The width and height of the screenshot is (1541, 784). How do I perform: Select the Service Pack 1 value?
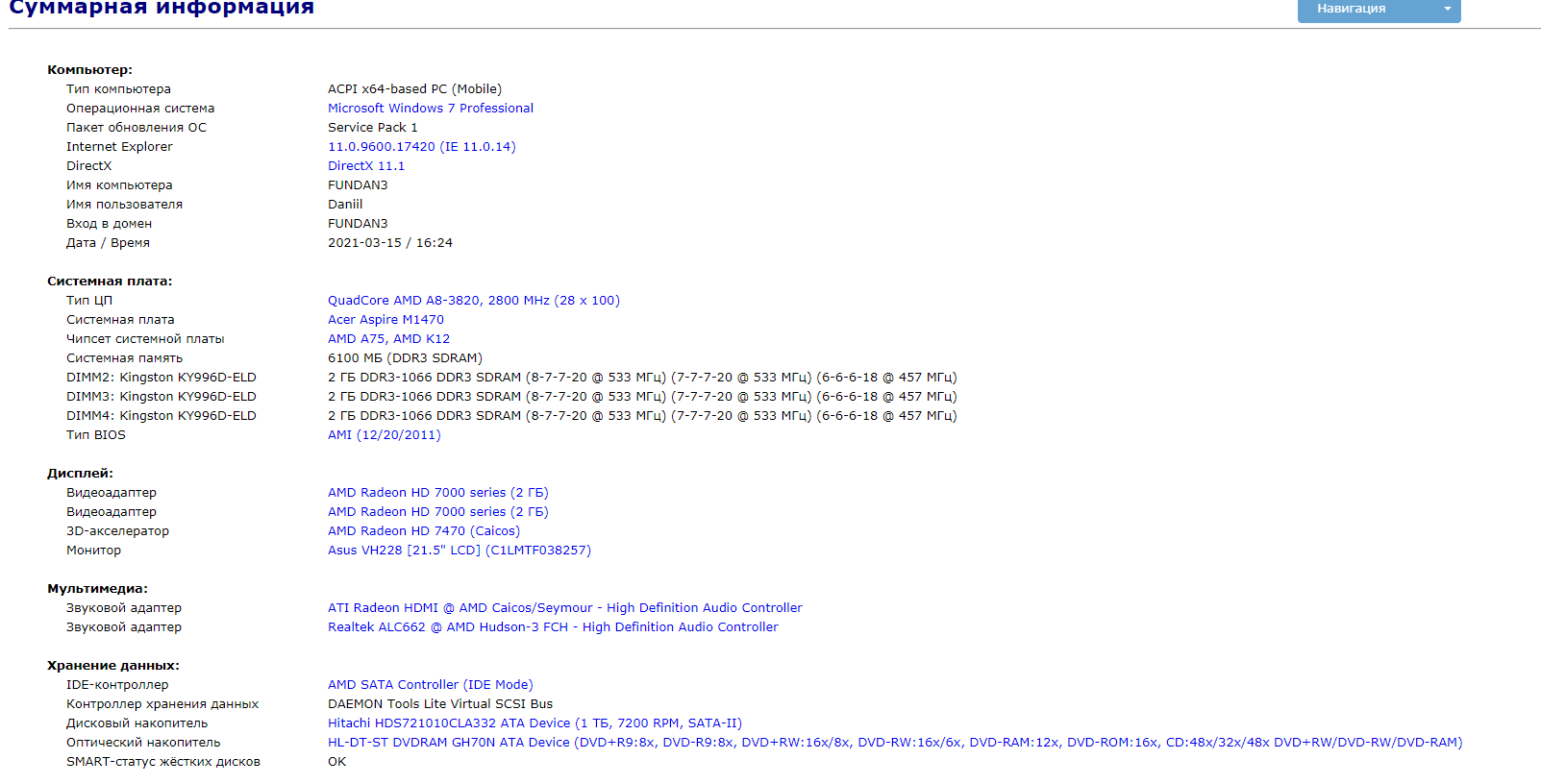373,128
